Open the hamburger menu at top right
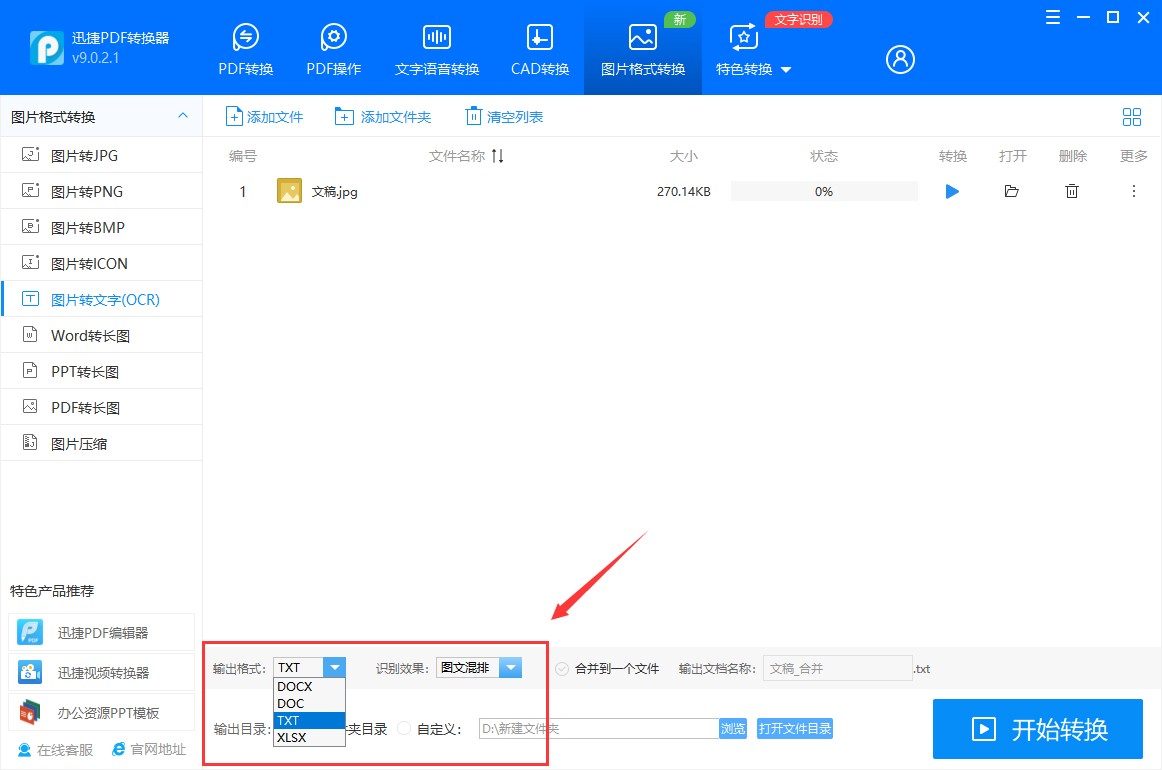This screenshot has height=770, width=1162. coord(1052,17)
